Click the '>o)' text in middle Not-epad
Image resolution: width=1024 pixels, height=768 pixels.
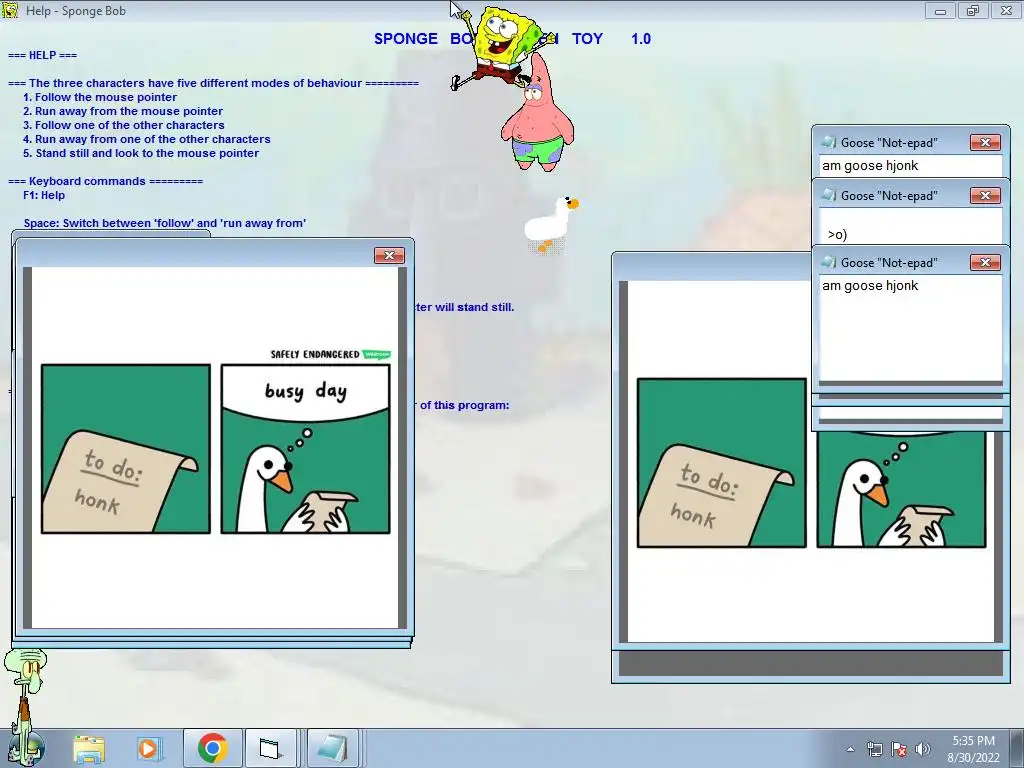[x=837, y=234]
